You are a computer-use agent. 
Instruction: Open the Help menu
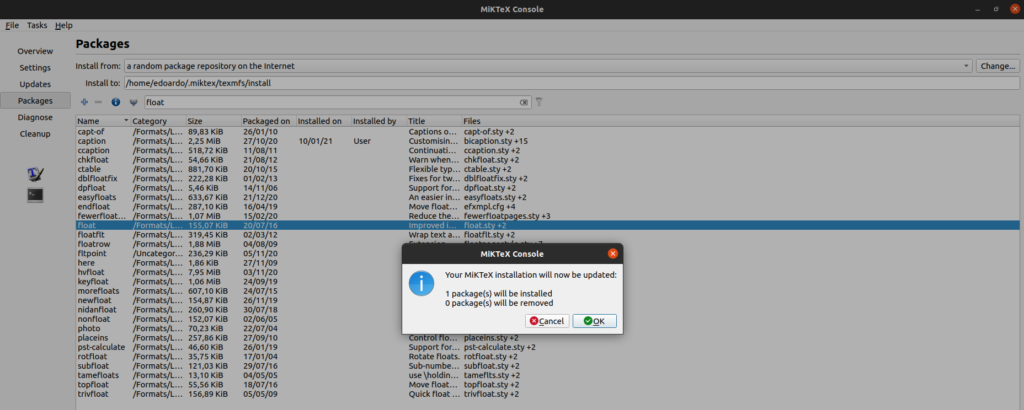pyautogui.click(x=64, y=25)
